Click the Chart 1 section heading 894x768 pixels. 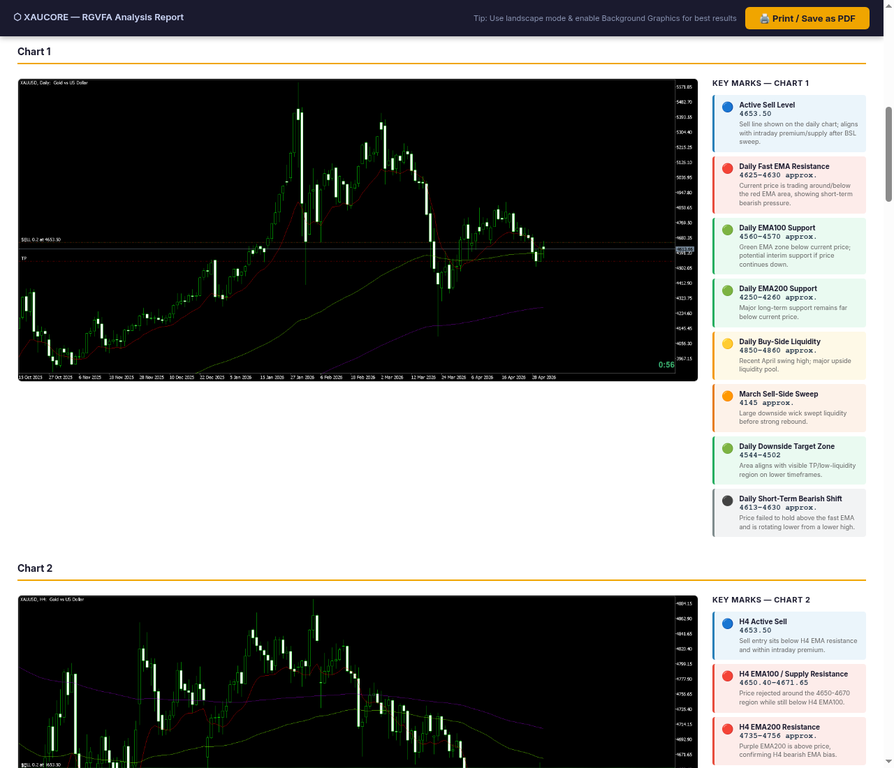tap(34, 52)
